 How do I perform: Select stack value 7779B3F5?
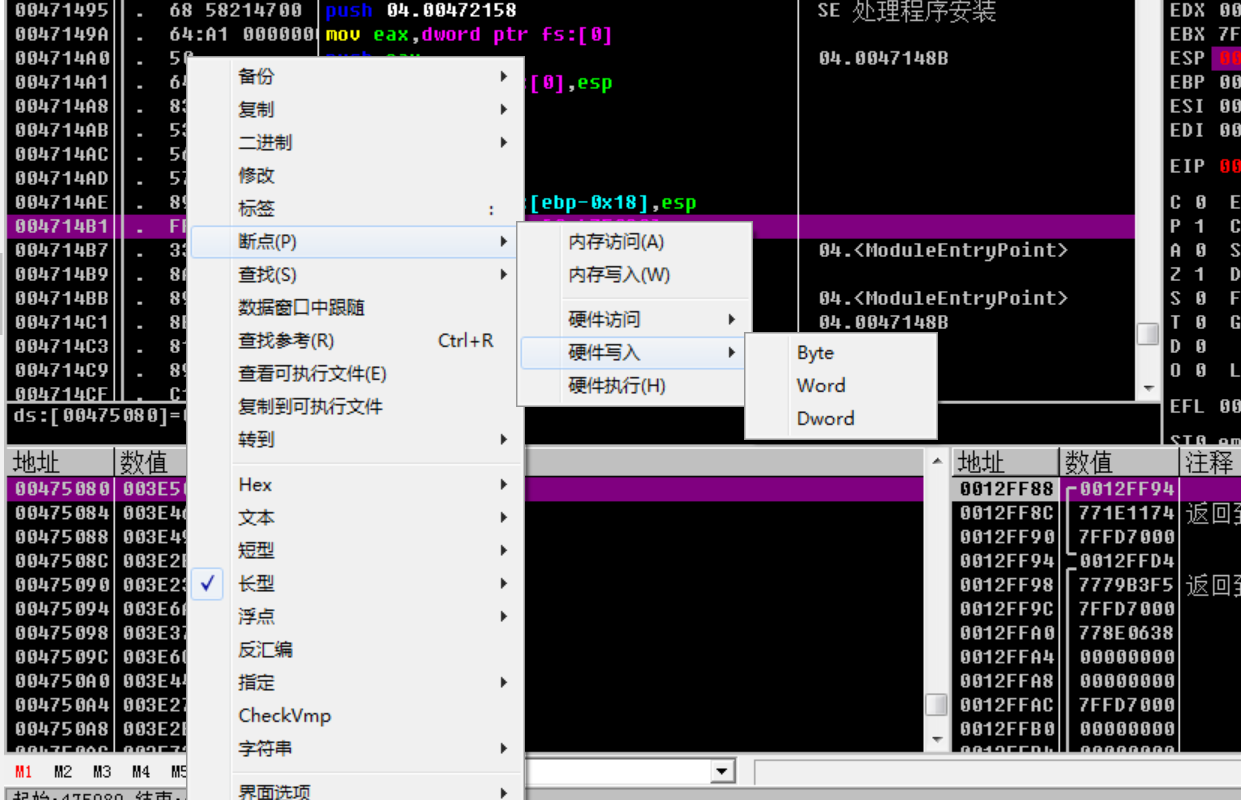1126,585
